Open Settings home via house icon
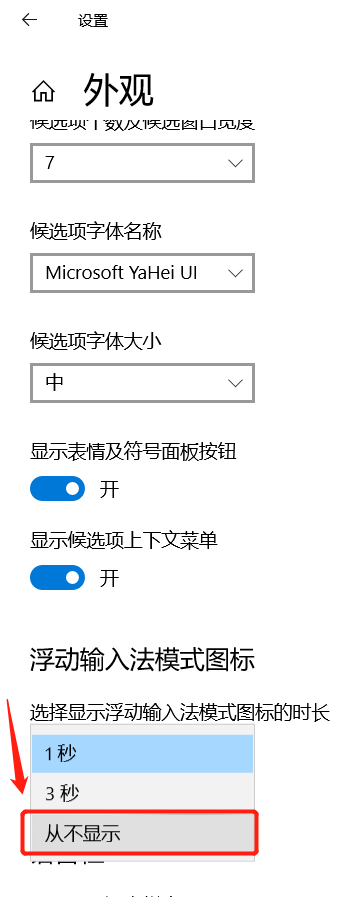 pyautogui.click(x=43, y=91)
